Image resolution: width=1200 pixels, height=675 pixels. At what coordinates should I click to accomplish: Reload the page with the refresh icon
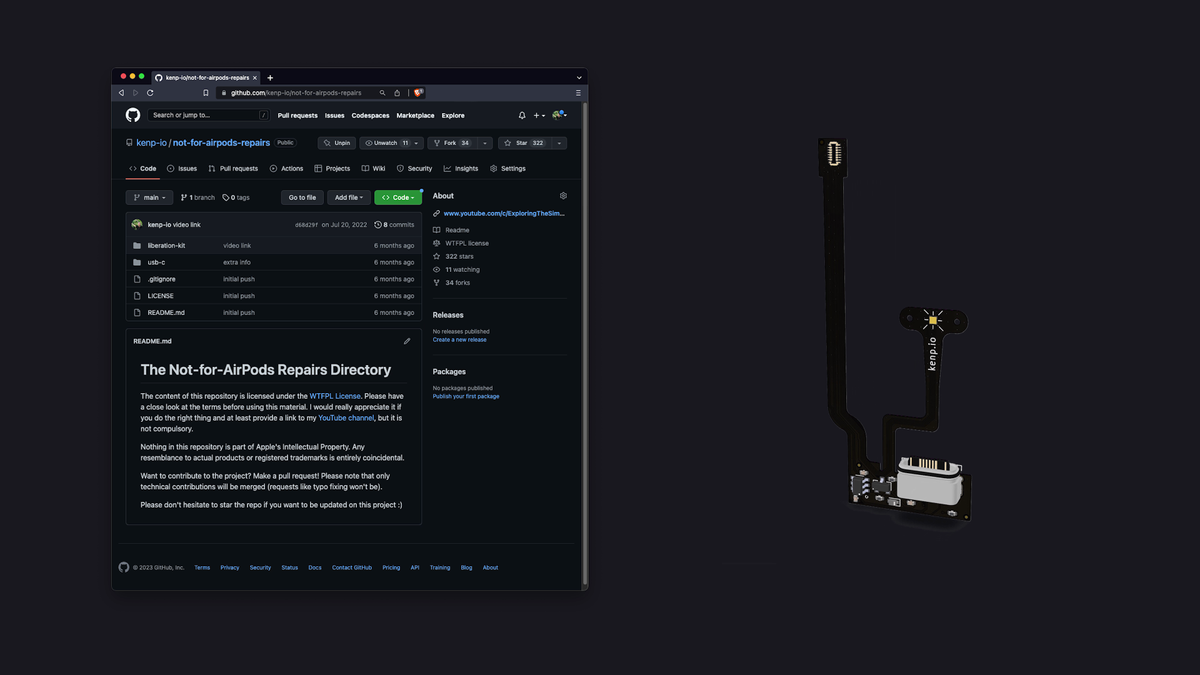tap(150, 93)
